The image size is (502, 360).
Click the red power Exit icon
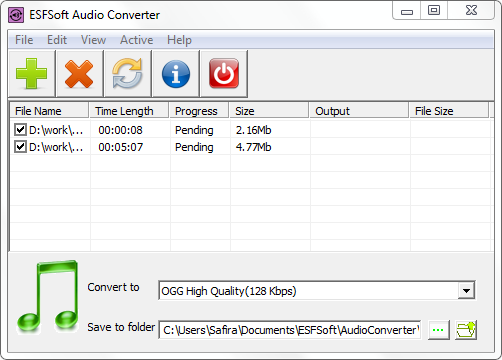pyautogui.click(x=224, y=74)
